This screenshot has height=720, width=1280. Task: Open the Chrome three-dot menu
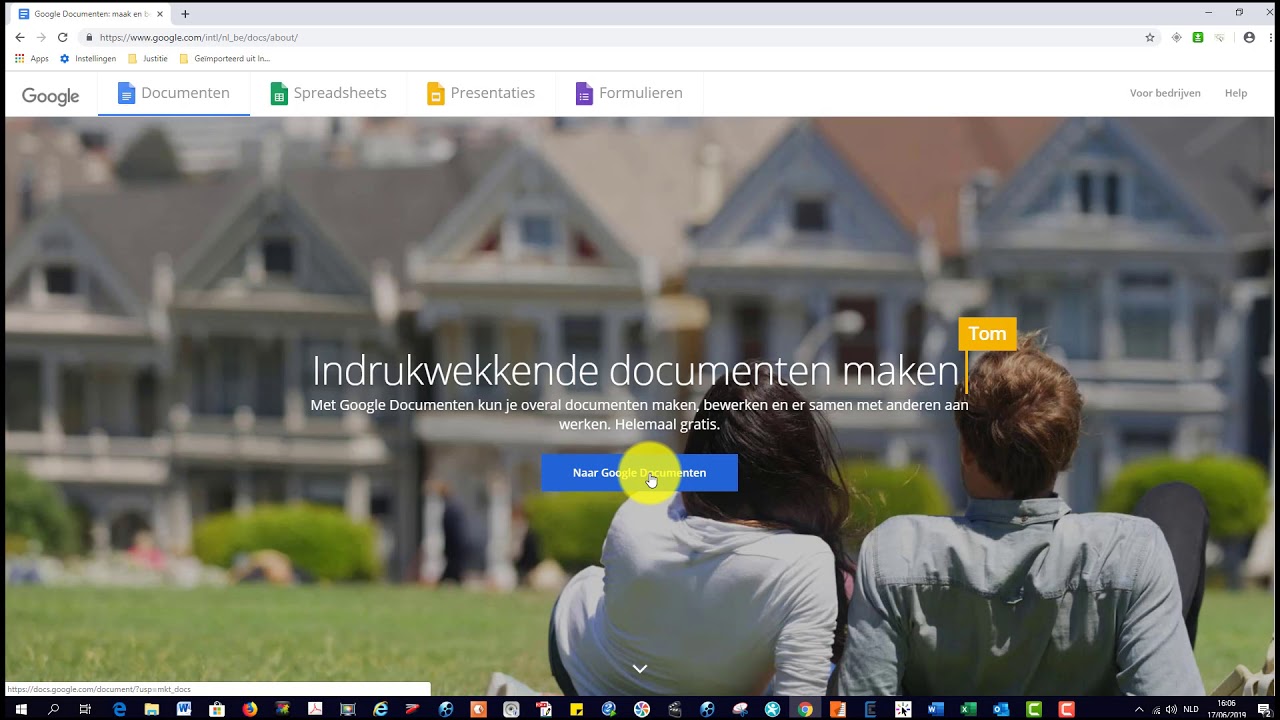[1269, 37]
